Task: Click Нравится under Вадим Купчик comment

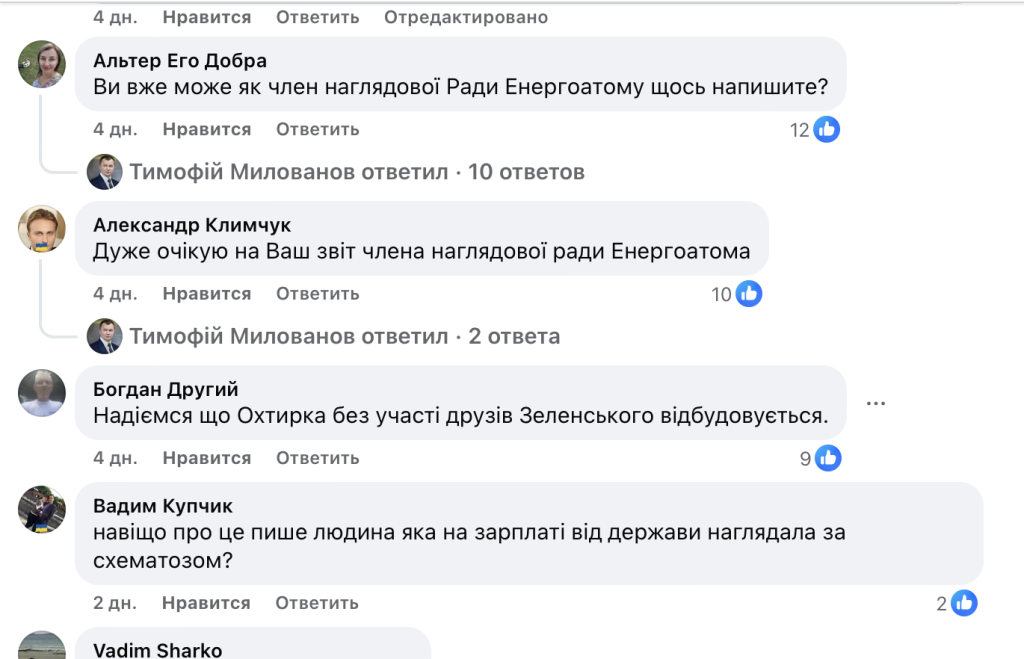Action: click(x=207, y=603)
